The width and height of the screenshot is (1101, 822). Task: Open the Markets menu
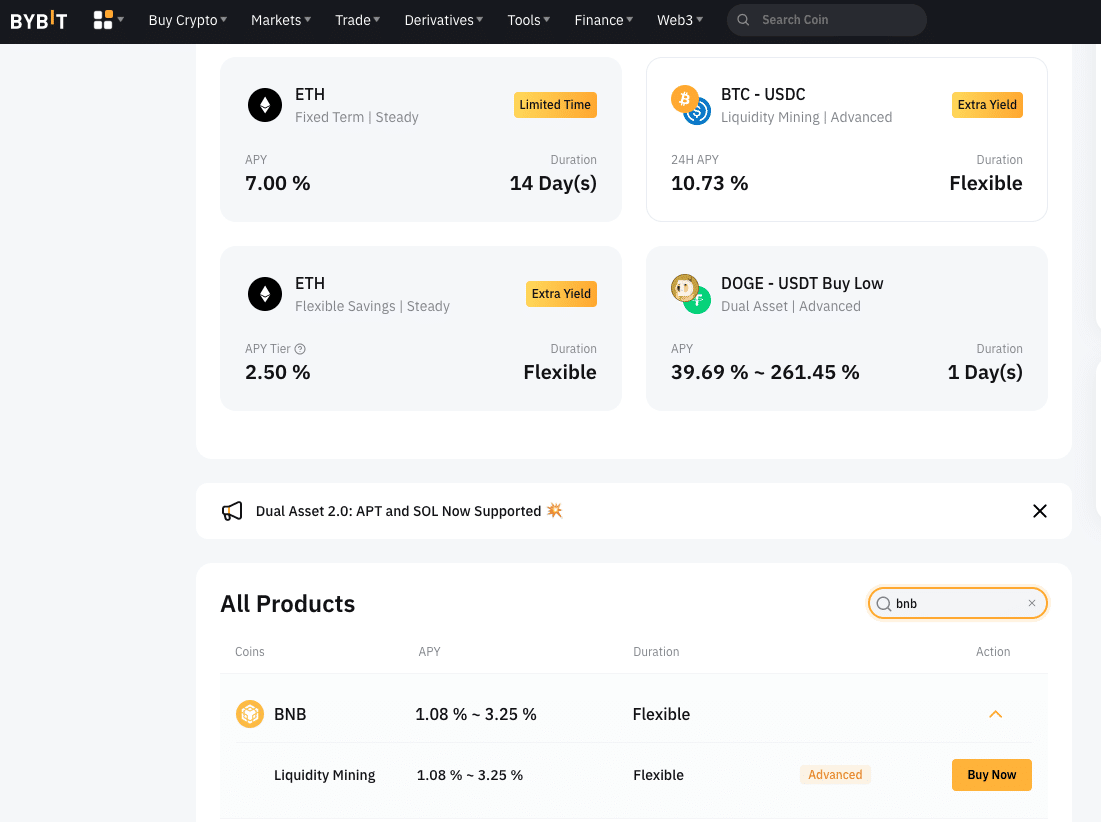(x=281, y=20)
